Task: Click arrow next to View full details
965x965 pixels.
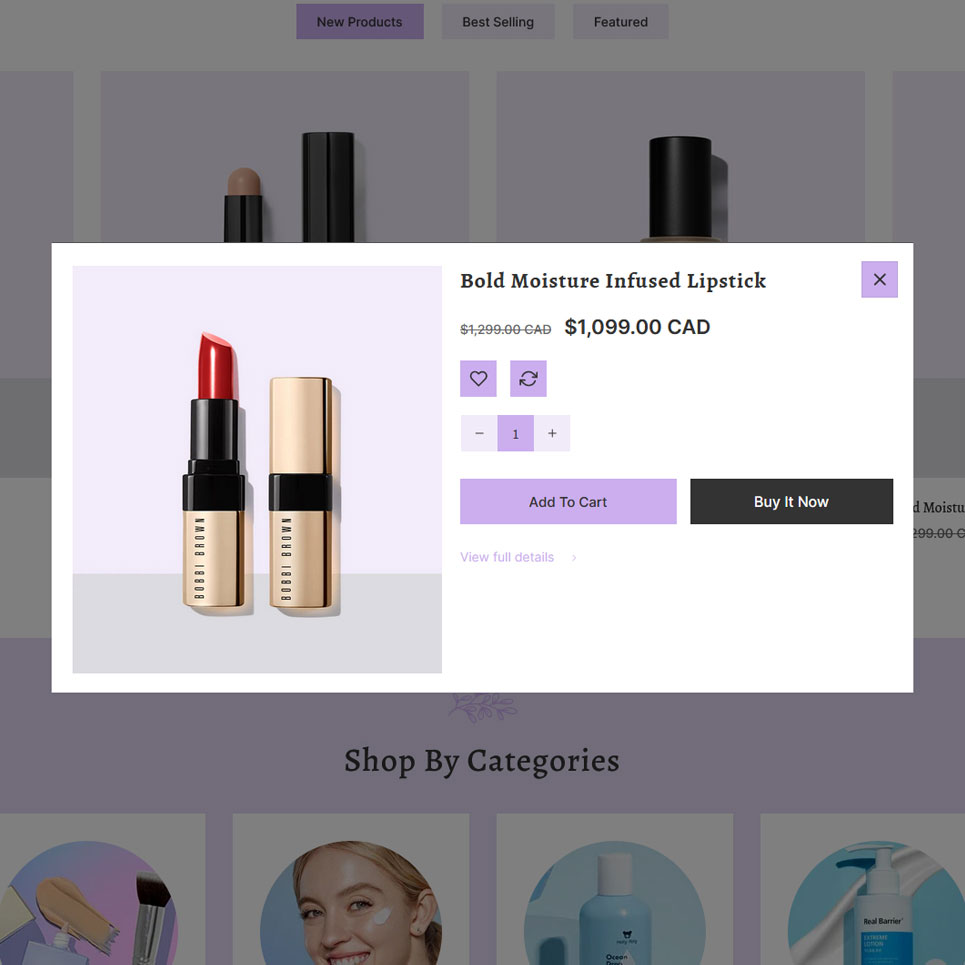Action: click(x=574, y=558)
